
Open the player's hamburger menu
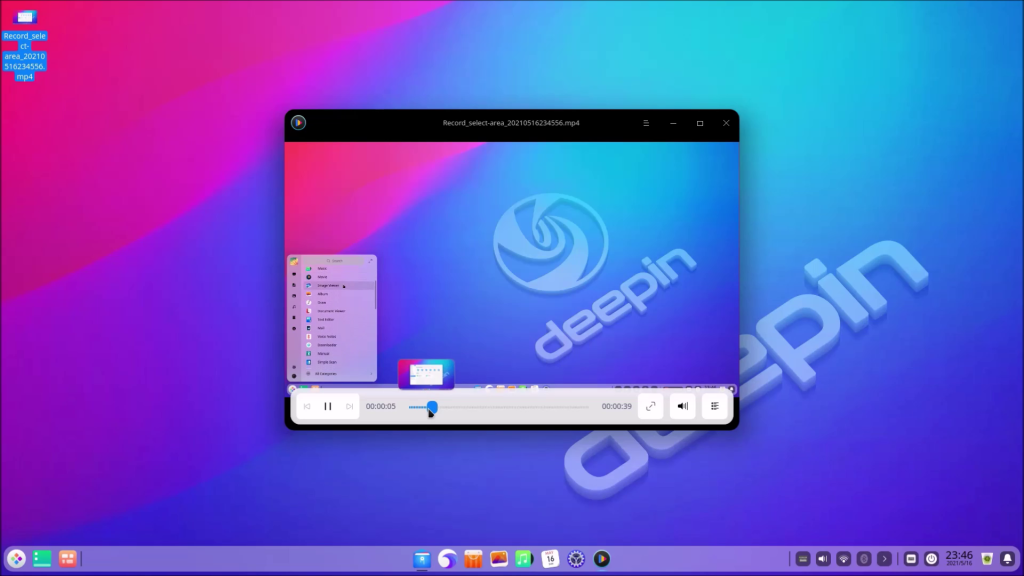[x=646, y=123]
